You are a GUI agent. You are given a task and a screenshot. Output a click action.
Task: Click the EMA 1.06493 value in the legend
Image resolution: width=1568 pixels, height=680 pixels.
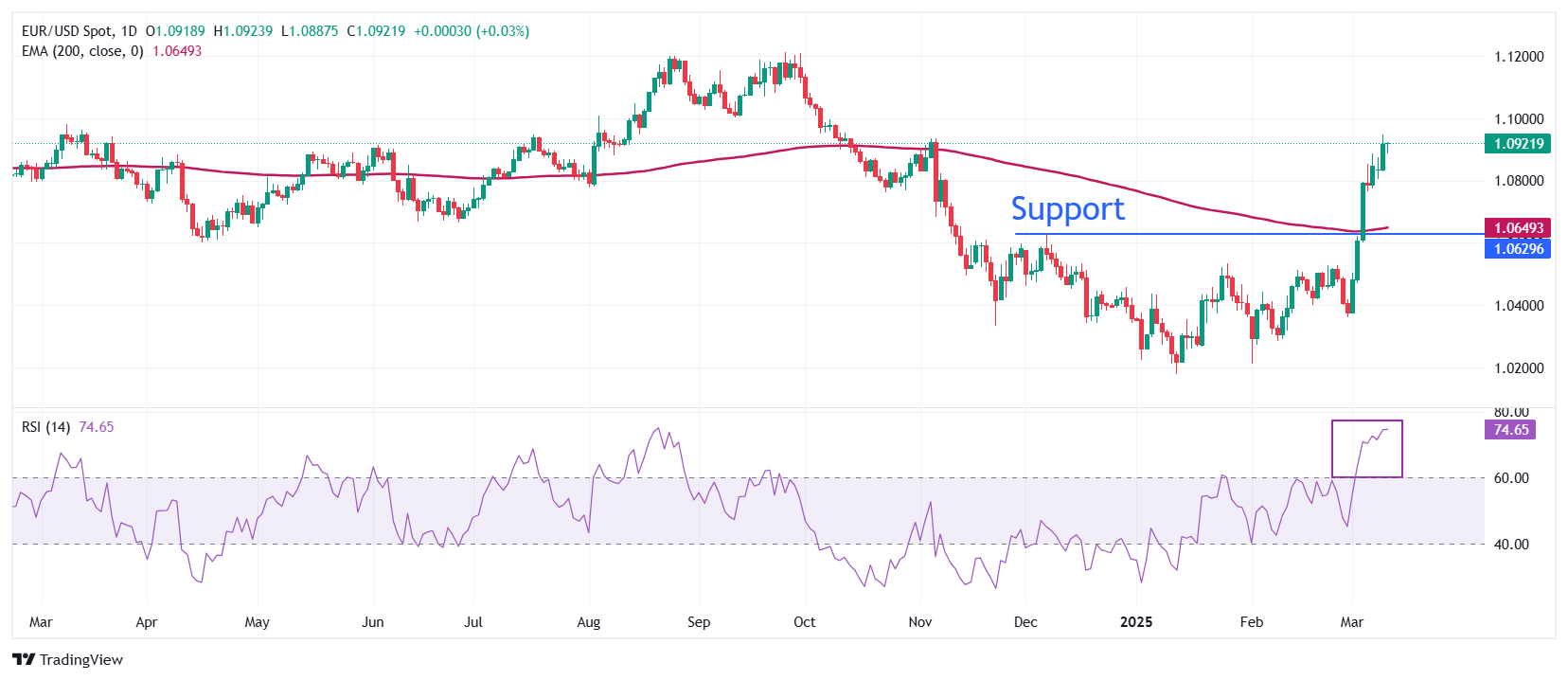[x=177, y=51]
